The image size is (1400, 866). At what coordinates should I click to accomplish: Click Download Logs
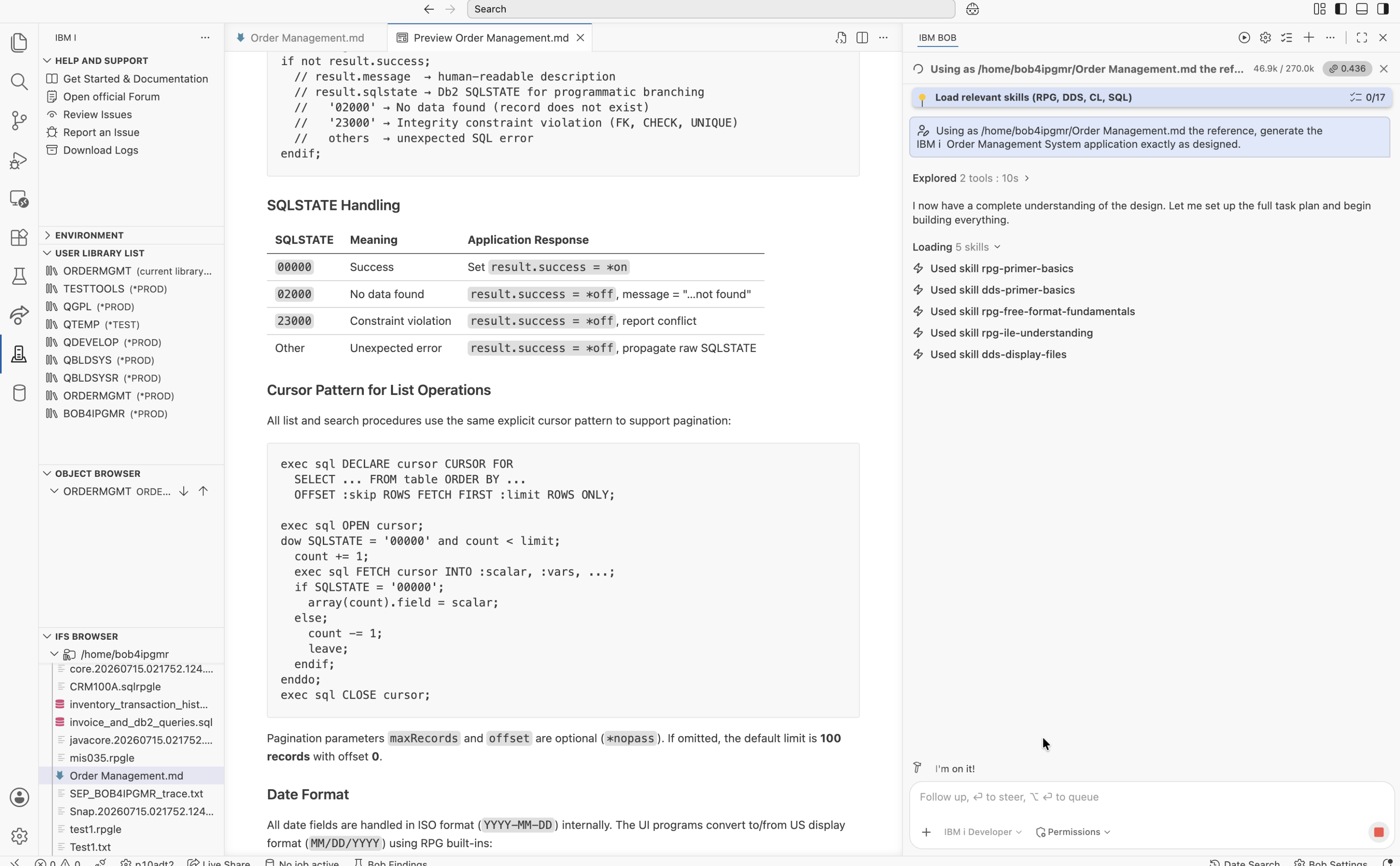(x=100, y=150)
